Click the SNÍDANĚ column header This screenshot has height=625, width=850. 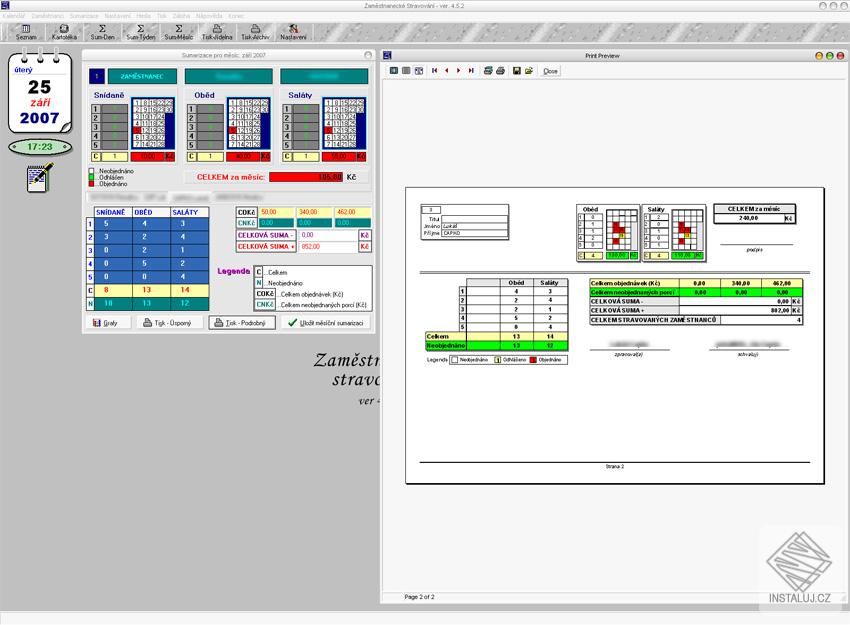[x=111, y=212]
